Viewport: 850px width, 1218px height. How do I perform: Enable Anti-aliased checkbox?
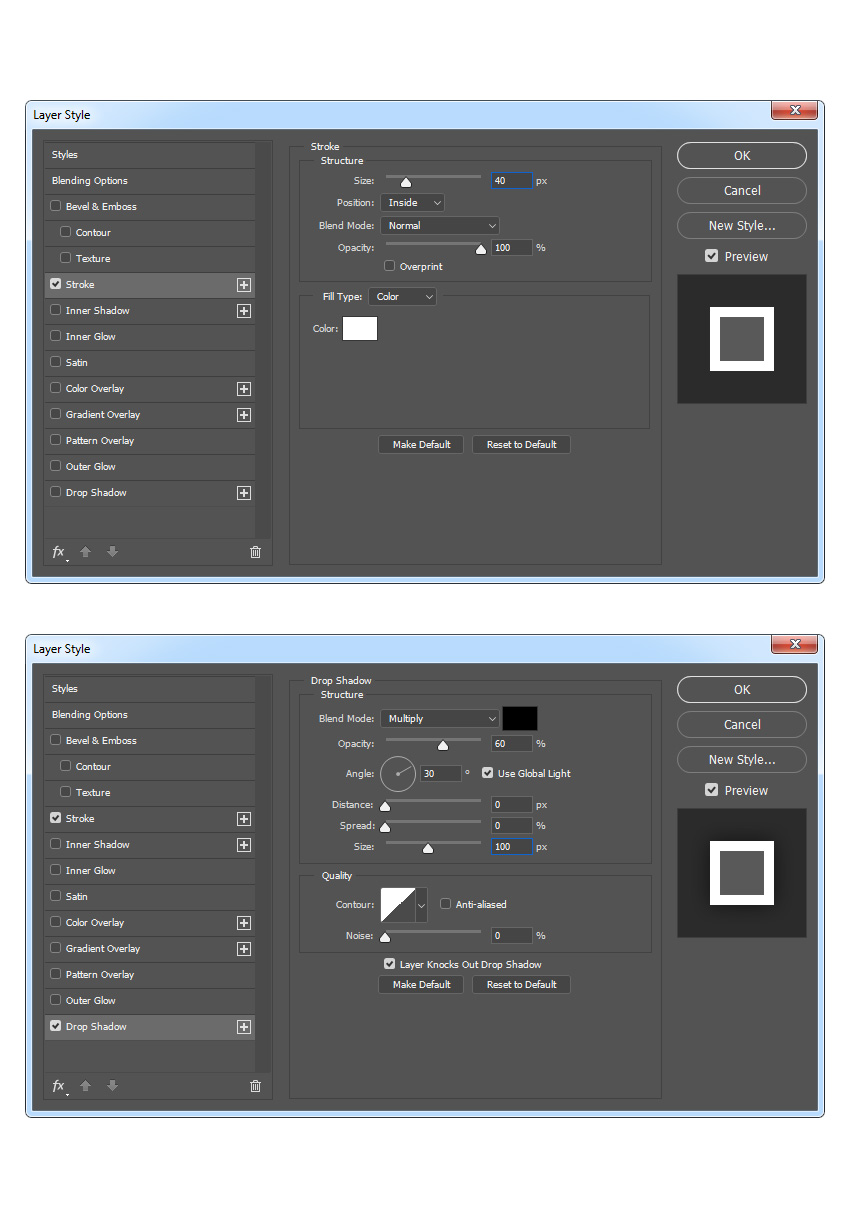[445, 904]
